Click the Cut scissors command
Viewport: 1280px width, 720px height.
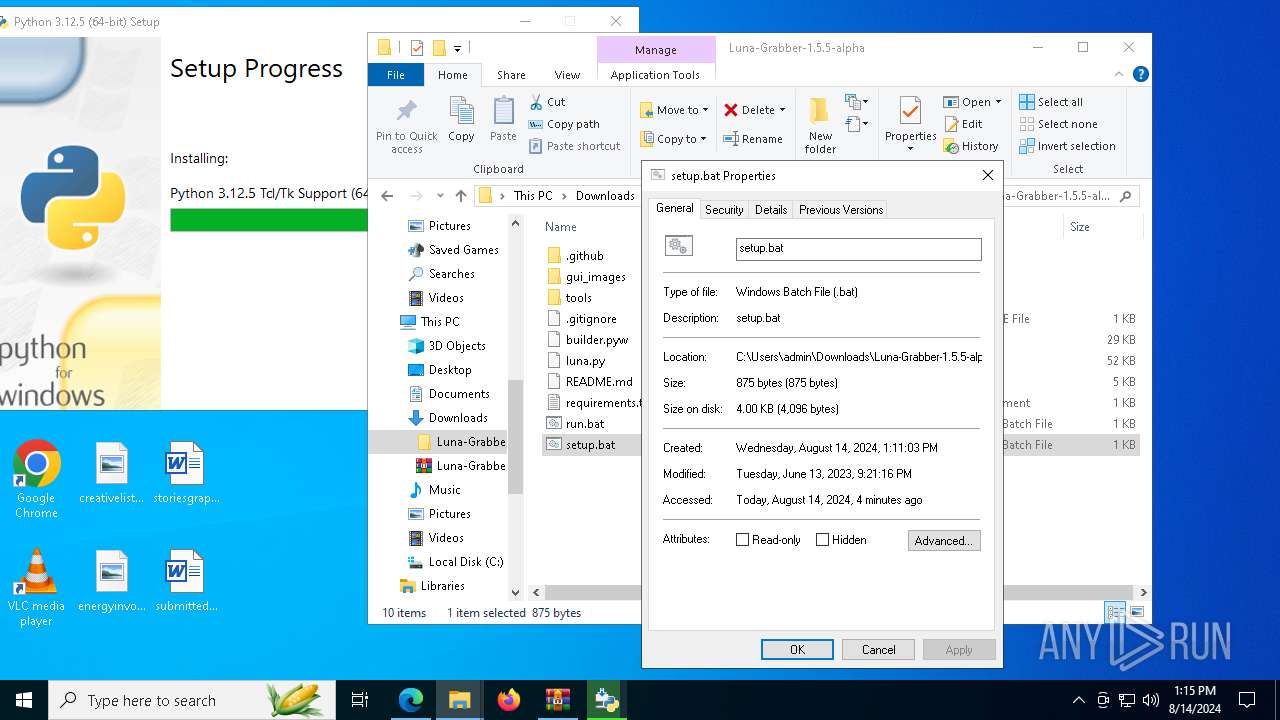click(x=547, y=102)
